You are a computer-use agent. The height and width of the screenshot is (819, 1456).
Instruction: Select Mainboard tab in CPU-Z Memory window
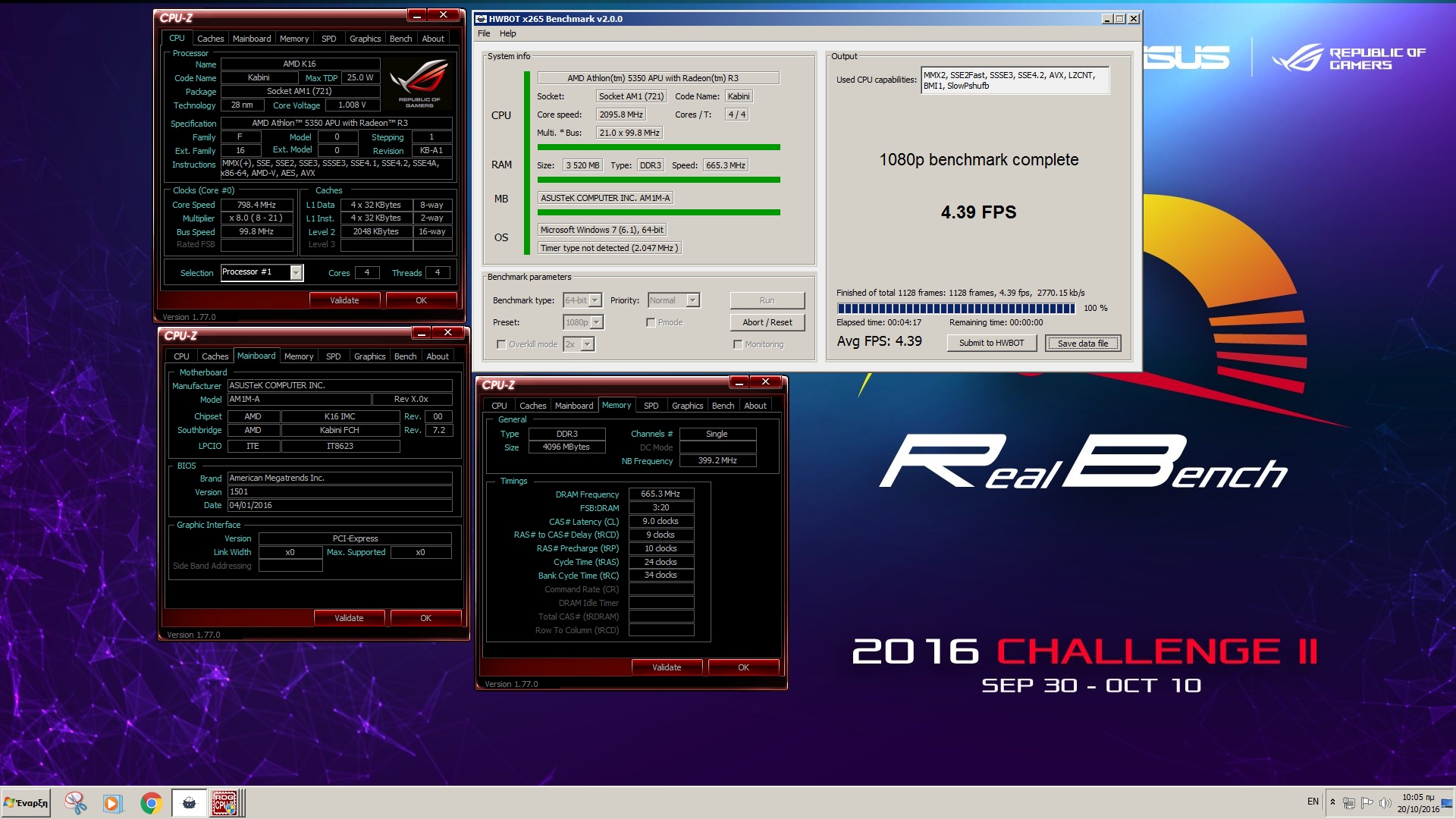click(574, 406)
